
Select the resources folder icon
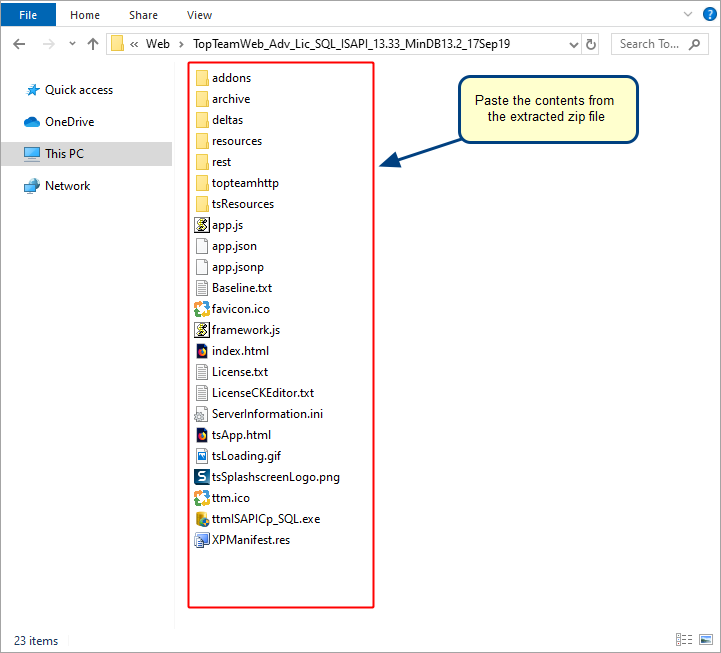point(202,141)
